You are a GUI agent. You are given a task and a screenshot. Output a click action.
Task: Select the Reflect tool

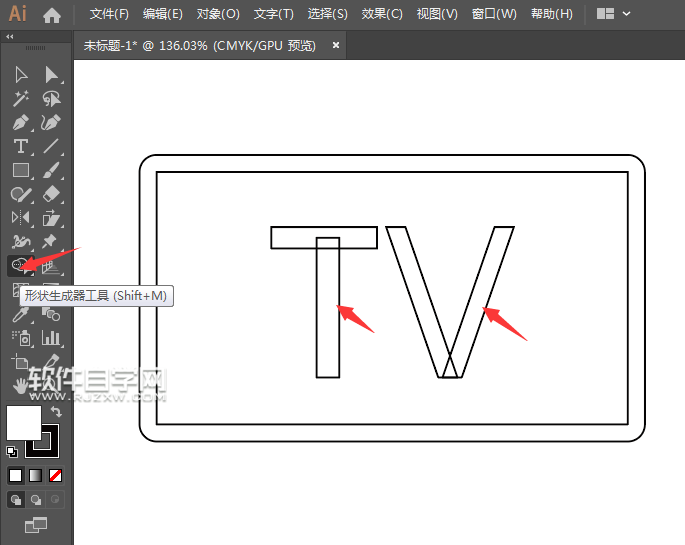click(21, 217)
